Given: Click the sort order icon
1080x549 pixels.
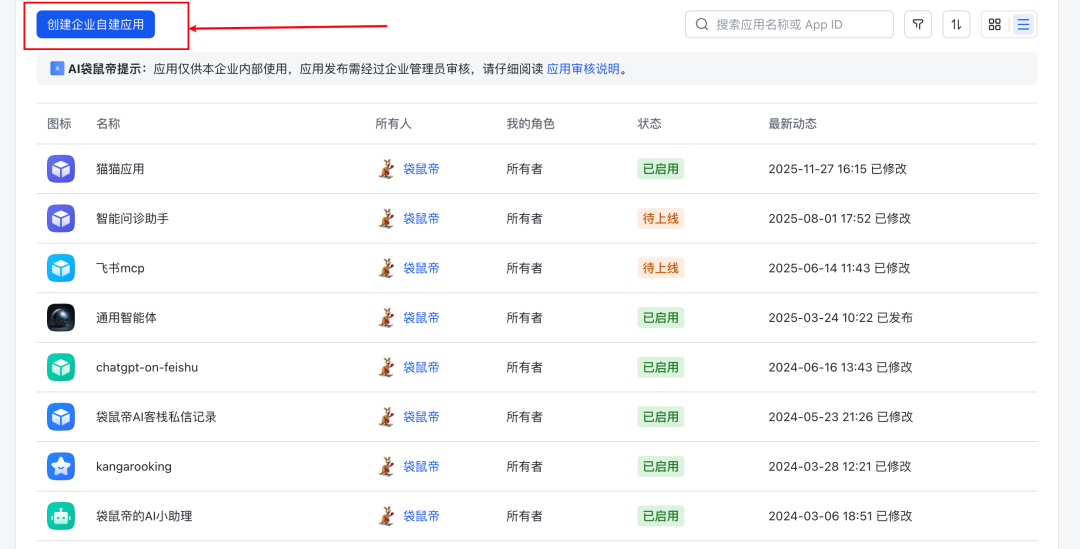Looking at the screenshot, I should tap(956, 24).
